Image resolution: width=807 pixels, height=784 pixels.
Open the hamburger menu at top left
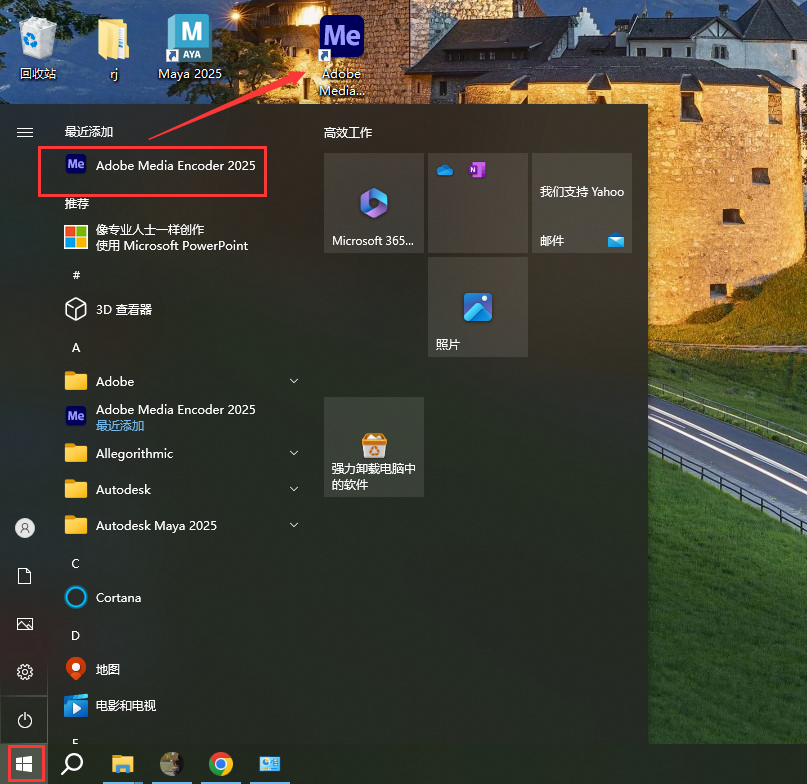point(24,131)
